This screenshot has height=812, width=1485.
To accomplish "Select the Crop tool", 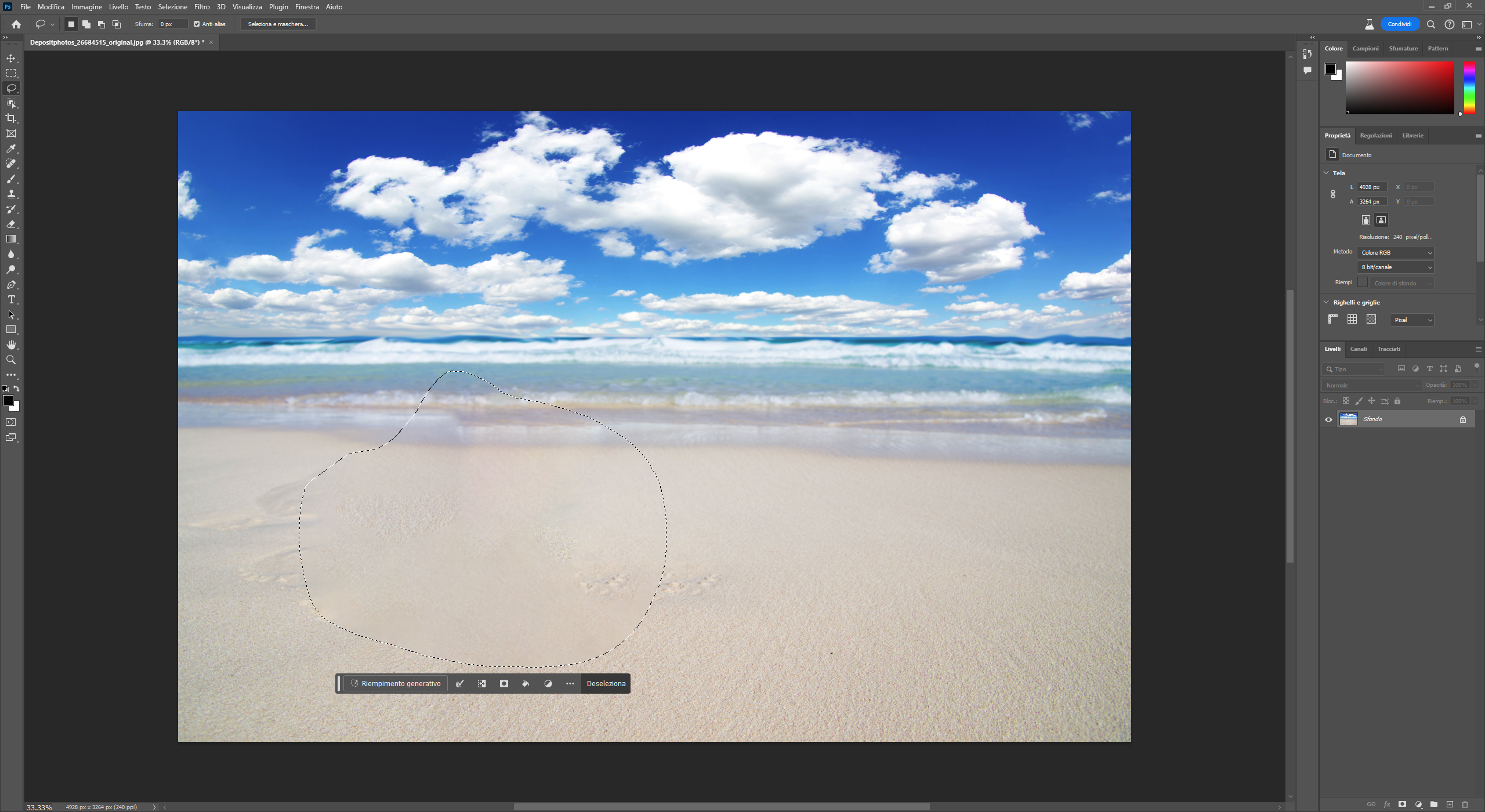I will click(x=11, y=118).
